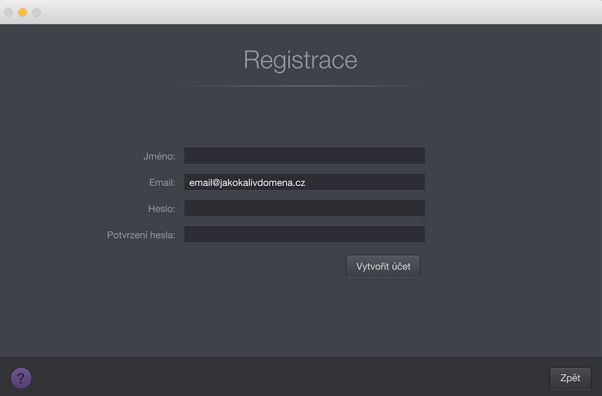The width and height of the screenshot is (602, 396).
Task: Close the window with the leftmost title button
Action: pos(9,13)
